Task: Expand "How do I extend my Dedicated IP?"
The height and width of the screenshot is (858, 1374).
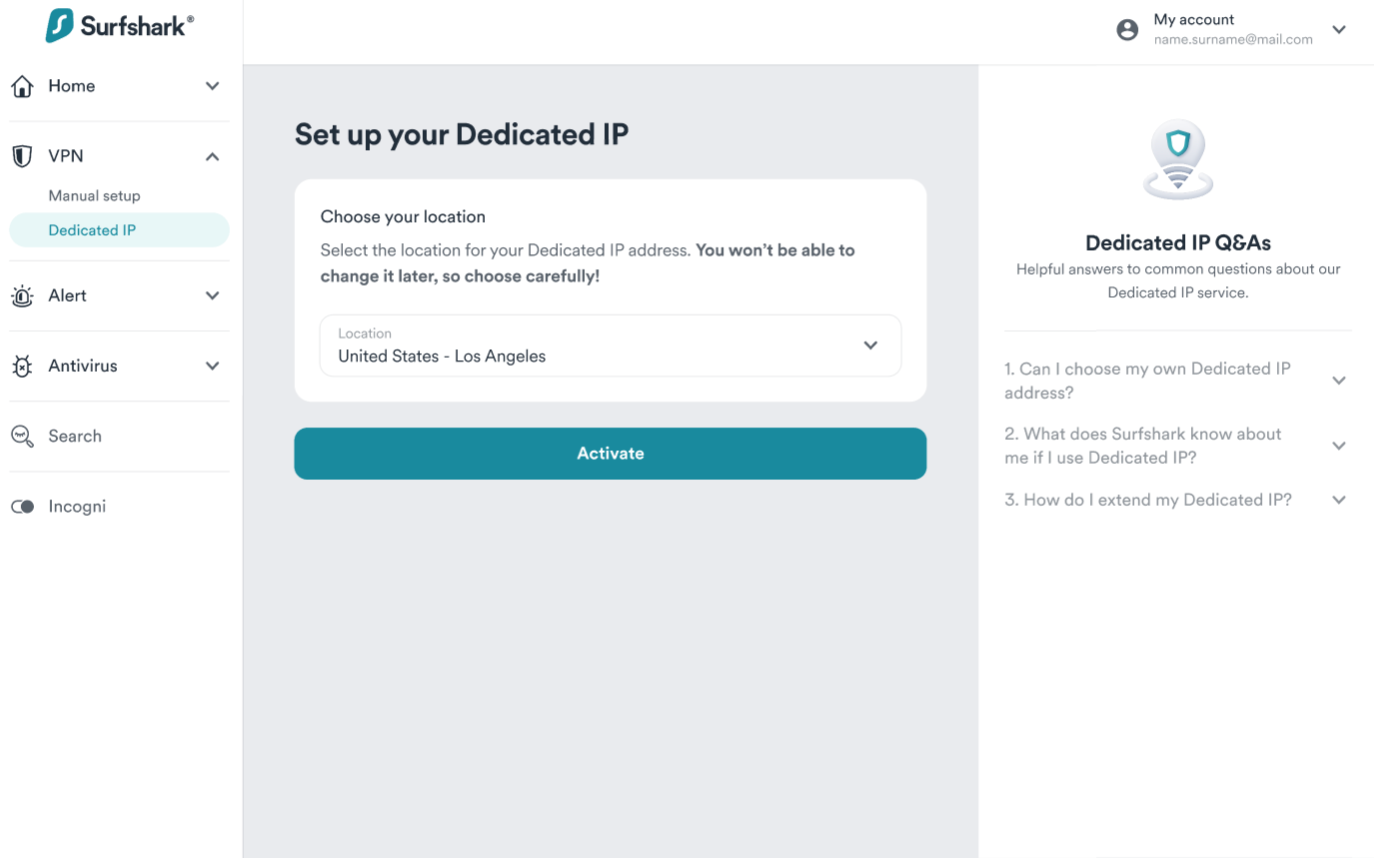Action: [1339, 500]
